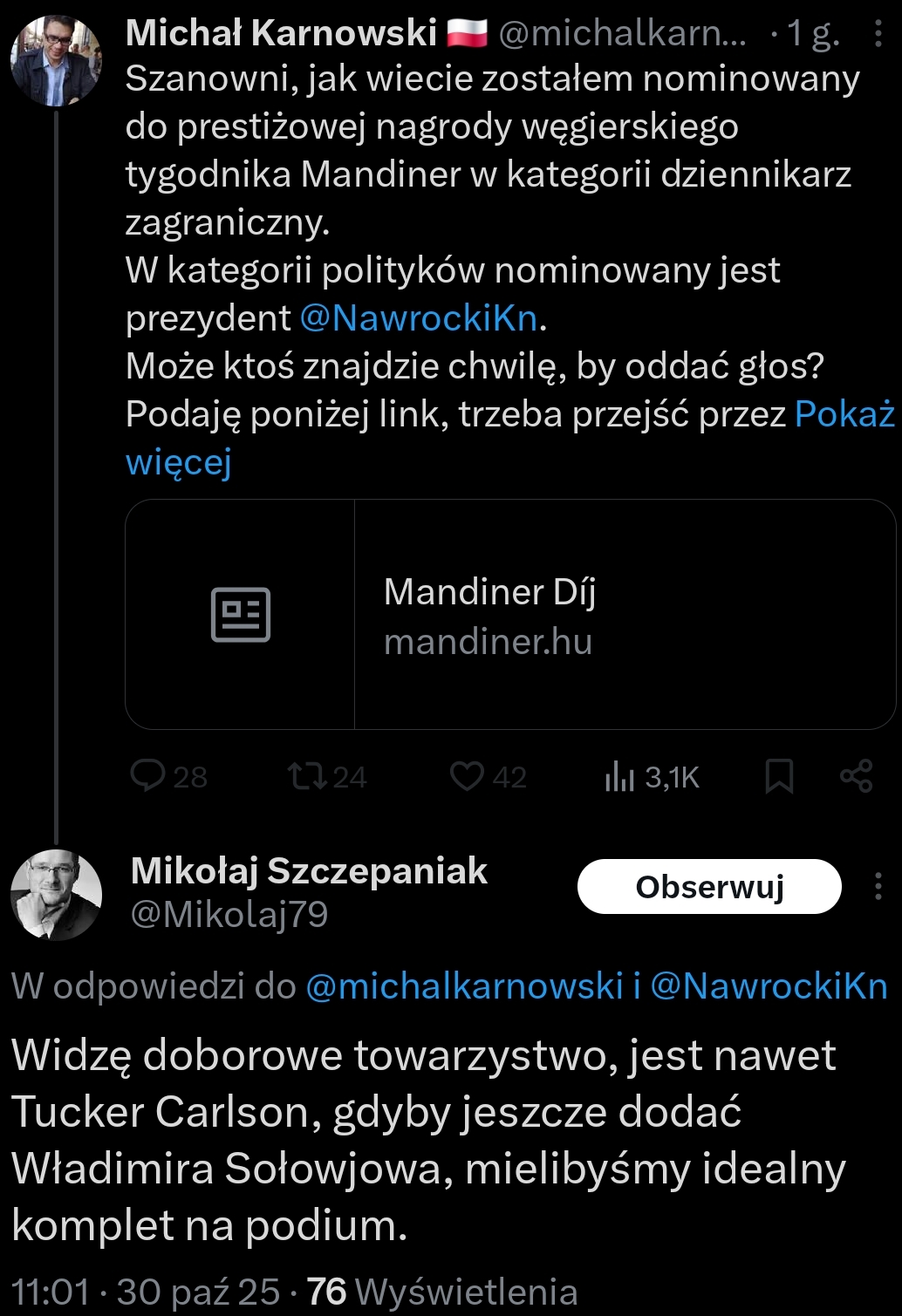902x1316 pixels.
Task: View analytics showing 3,1K views
Action: click(x=619, y=775)
